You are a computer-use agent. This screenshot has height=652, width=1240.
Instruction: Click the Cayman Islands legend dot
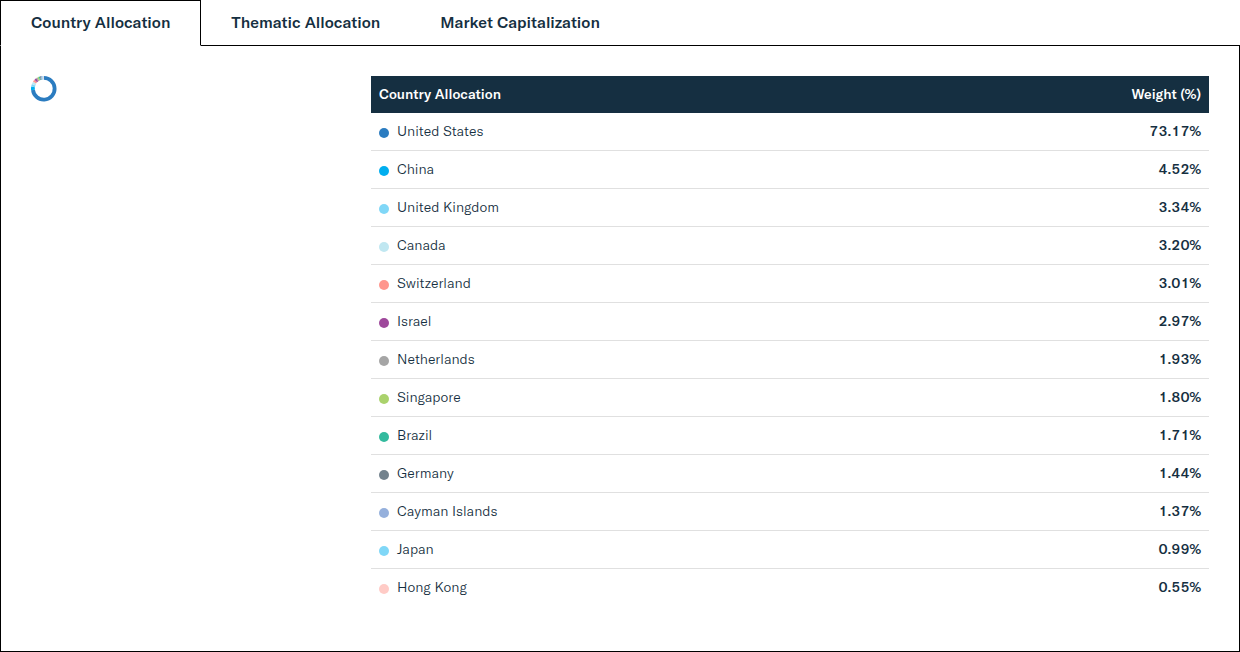click(384, 513)
